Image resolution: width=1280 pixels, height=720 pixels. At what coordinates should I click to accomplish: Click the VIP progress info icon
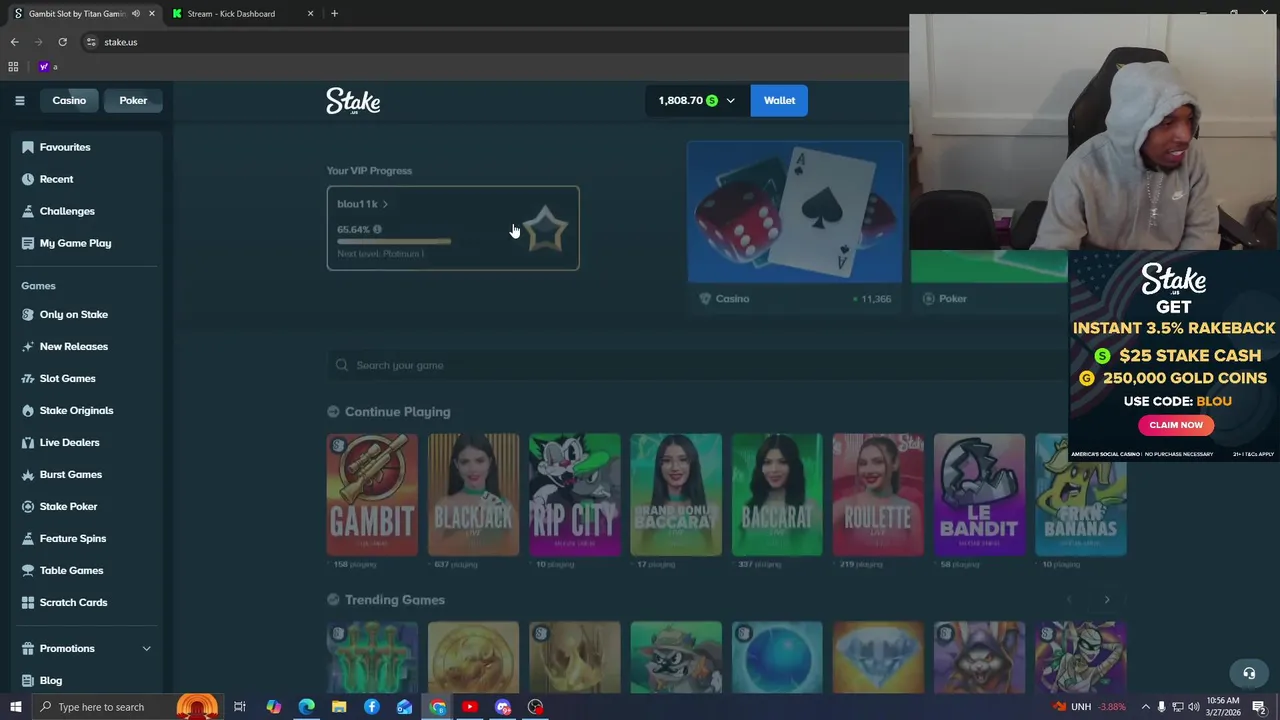(x=377, y=229)
